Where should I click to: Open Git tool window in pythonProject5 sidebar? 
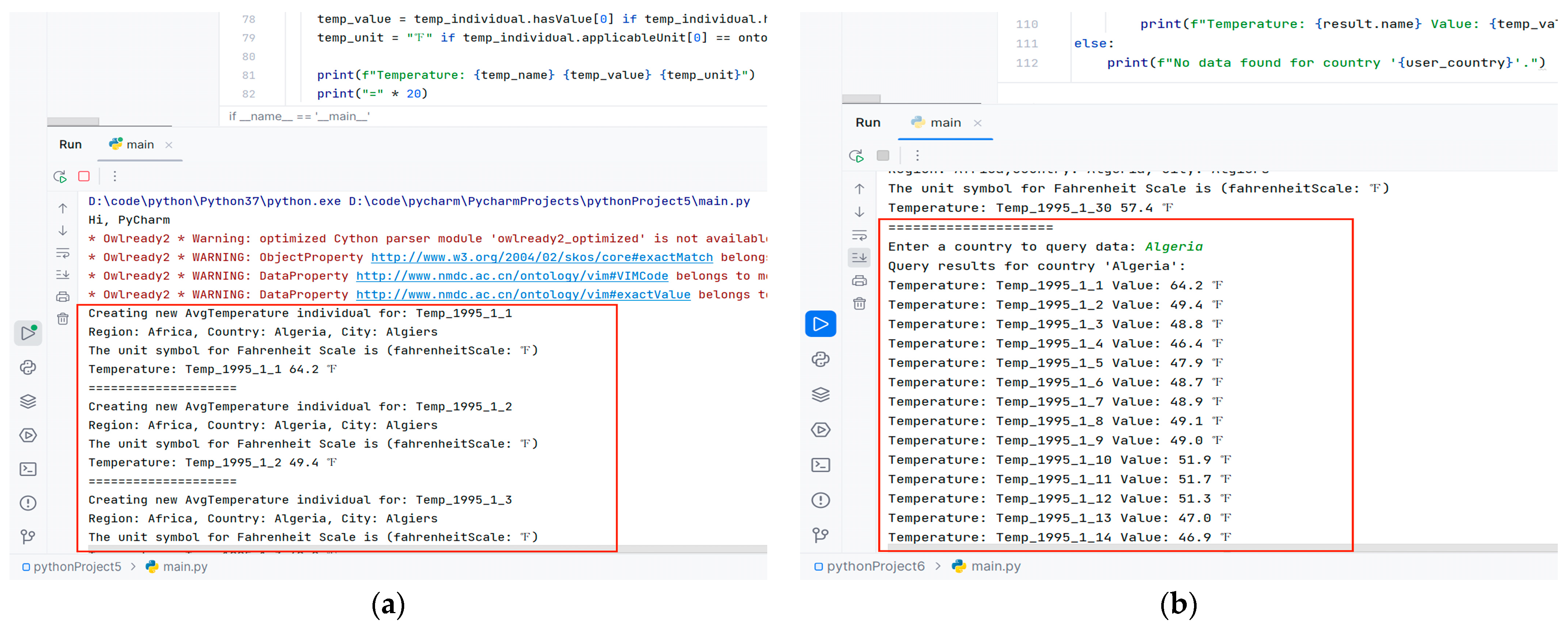pyautogui.click(x=28, y=536)
